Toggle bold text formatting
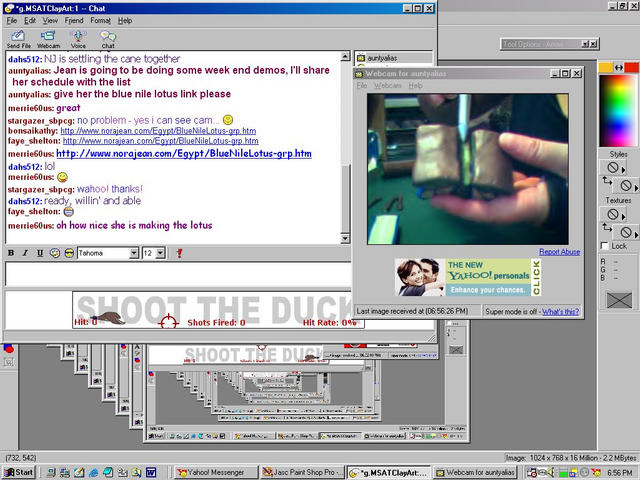The width and height of the screenshot is (640, 480). click(11, 253)
